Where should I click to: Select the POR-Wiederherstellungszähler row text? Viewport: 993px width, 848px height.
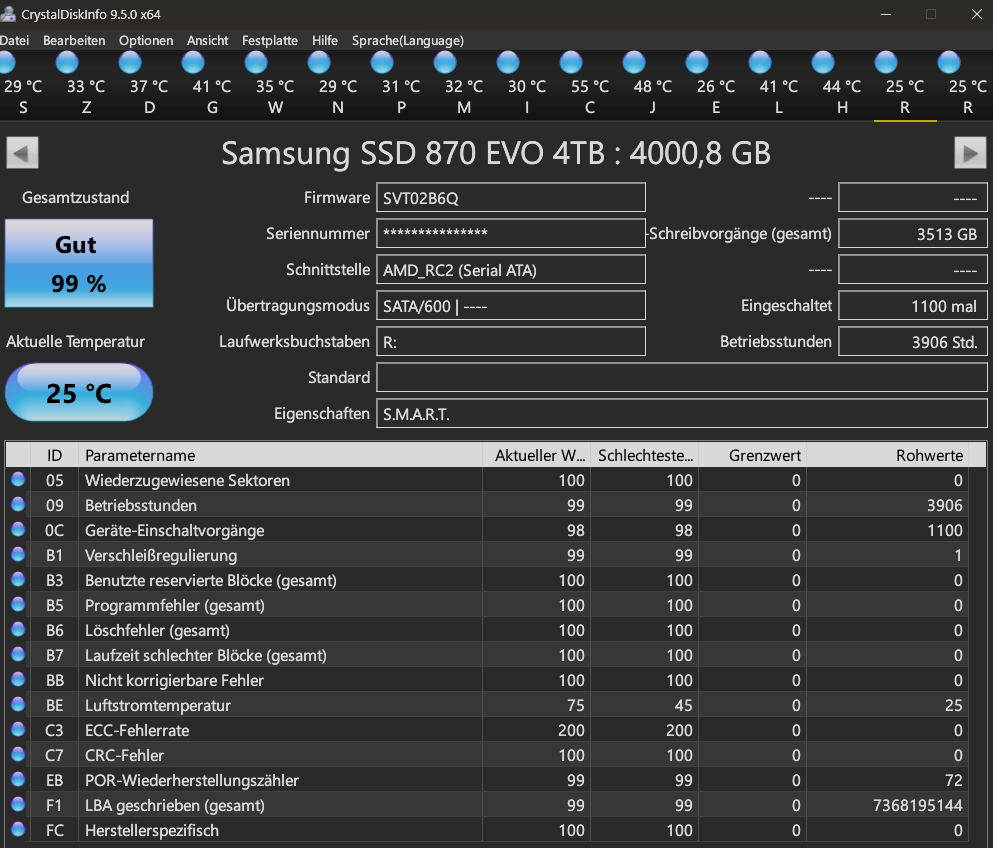192,781
